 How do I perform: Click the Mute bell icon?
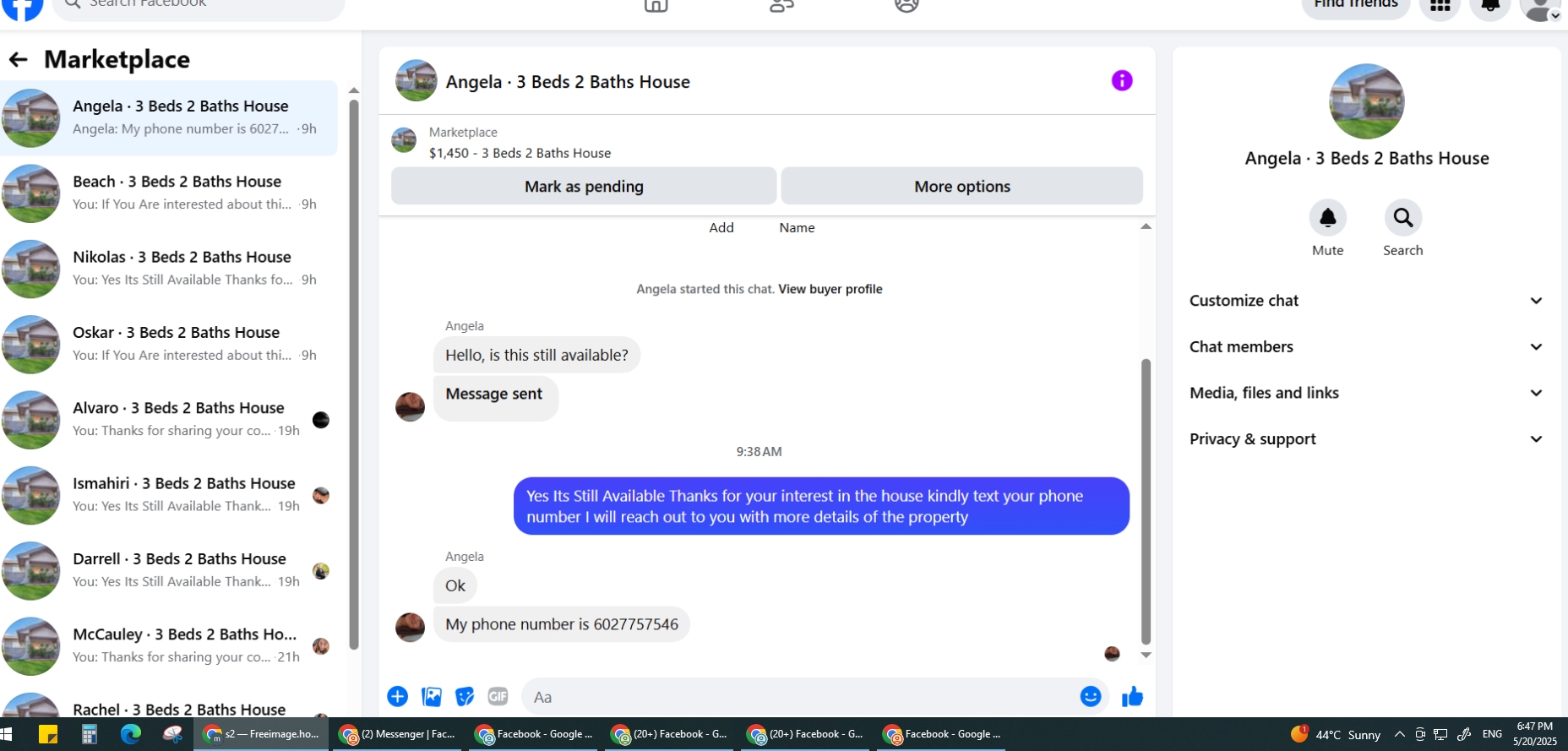(1327, 218)
